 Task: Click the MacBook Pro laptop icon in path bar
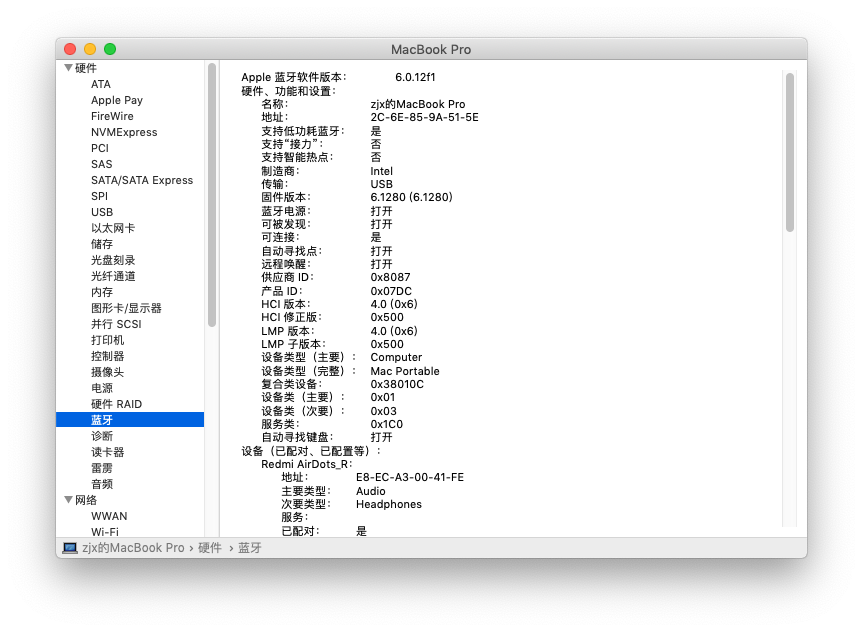click(x=70, y=548)
